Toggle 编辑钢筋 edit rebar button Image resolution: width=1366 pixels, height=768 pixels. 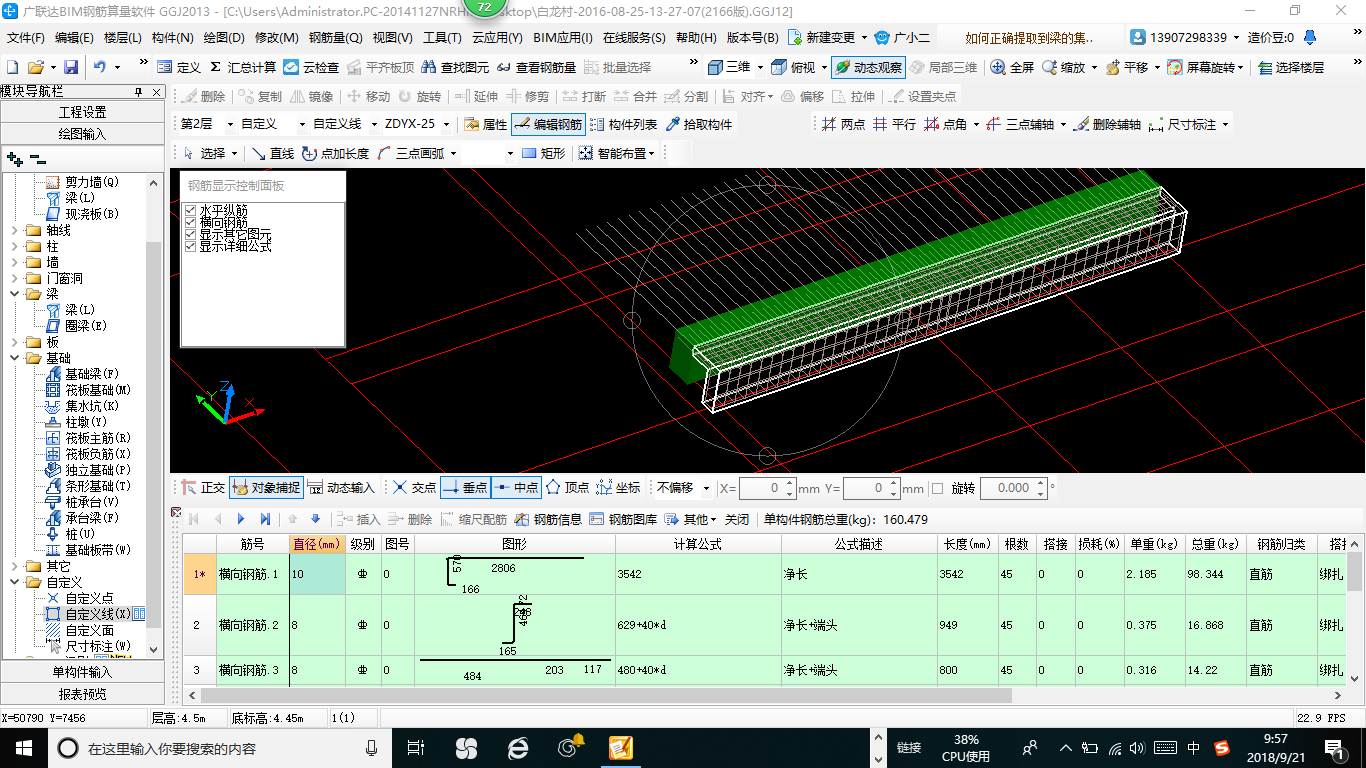pyautogui.click(x=548, y=125)
